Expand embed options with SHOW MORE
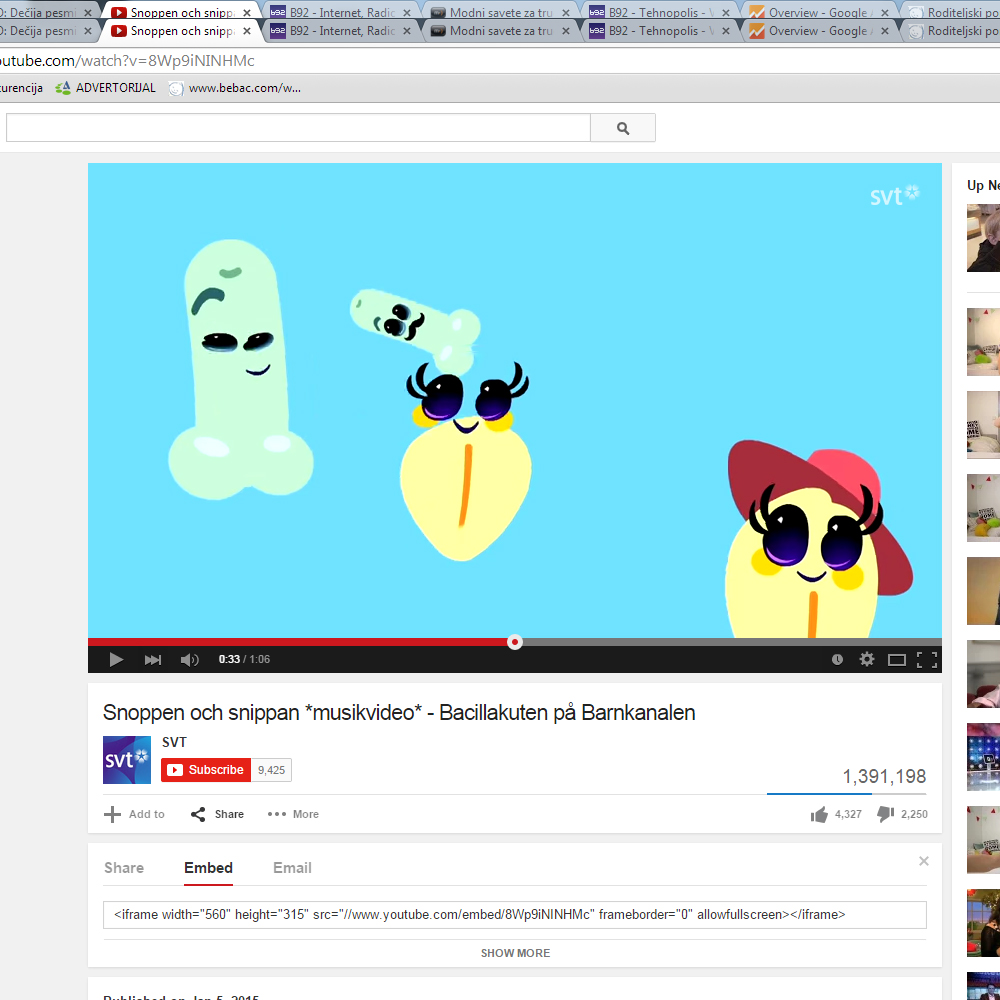The width and height of the screenshot is (1000, 1000). click(x=515, y=953)
